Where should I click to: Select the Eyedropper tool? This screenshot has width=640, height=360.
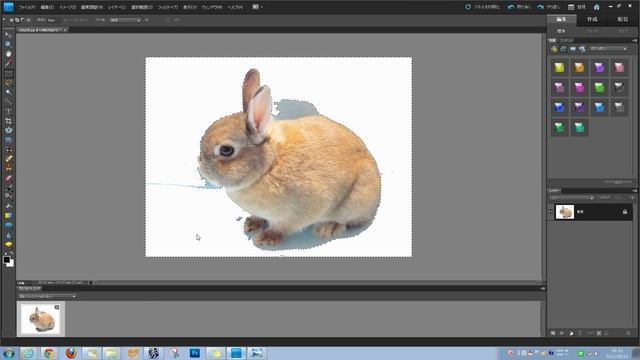tap(8, 63)
